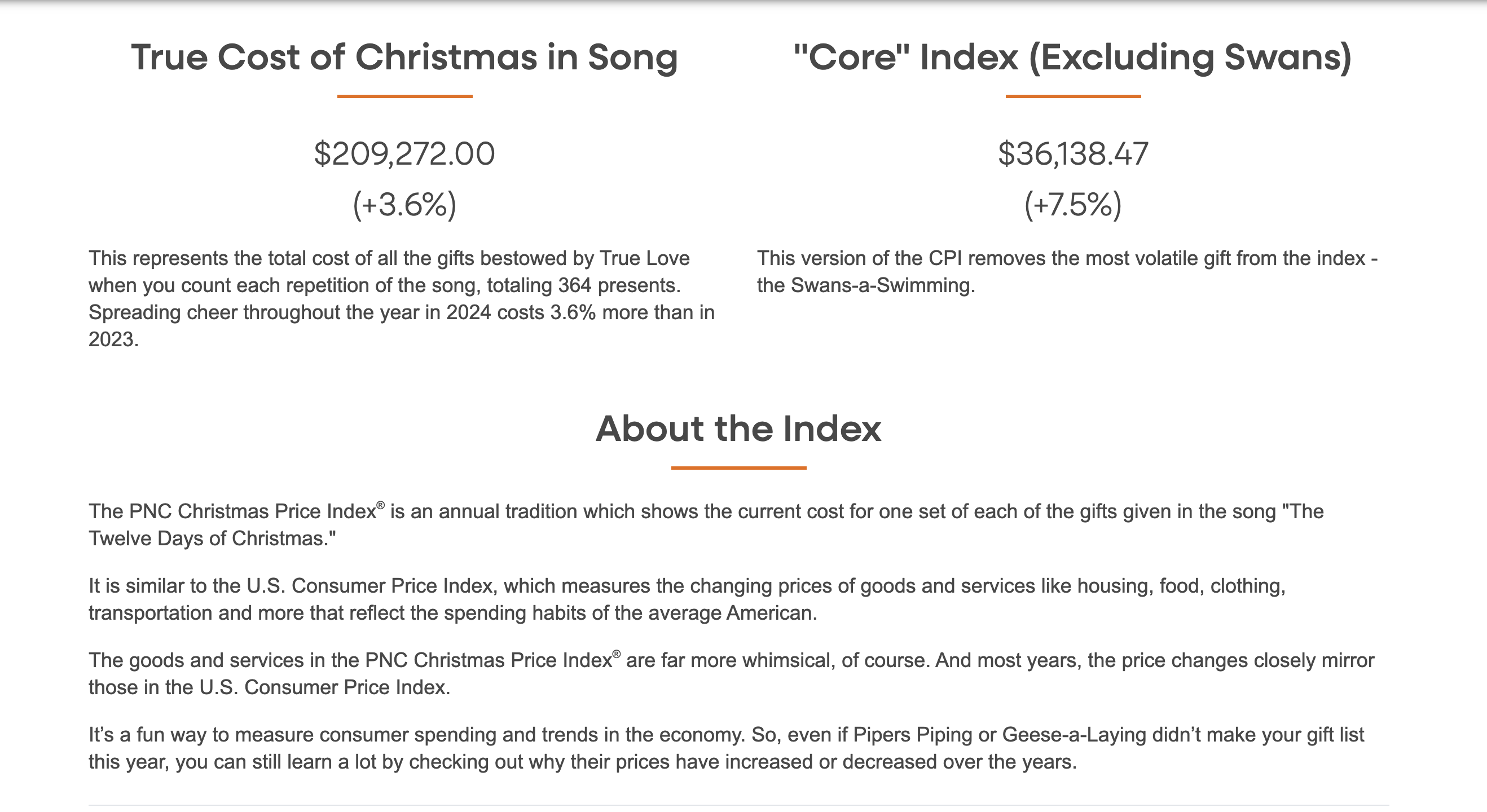
Task: Click the Pipers Piping or Geese-a-Laying sentence
Action: point(726,748)
